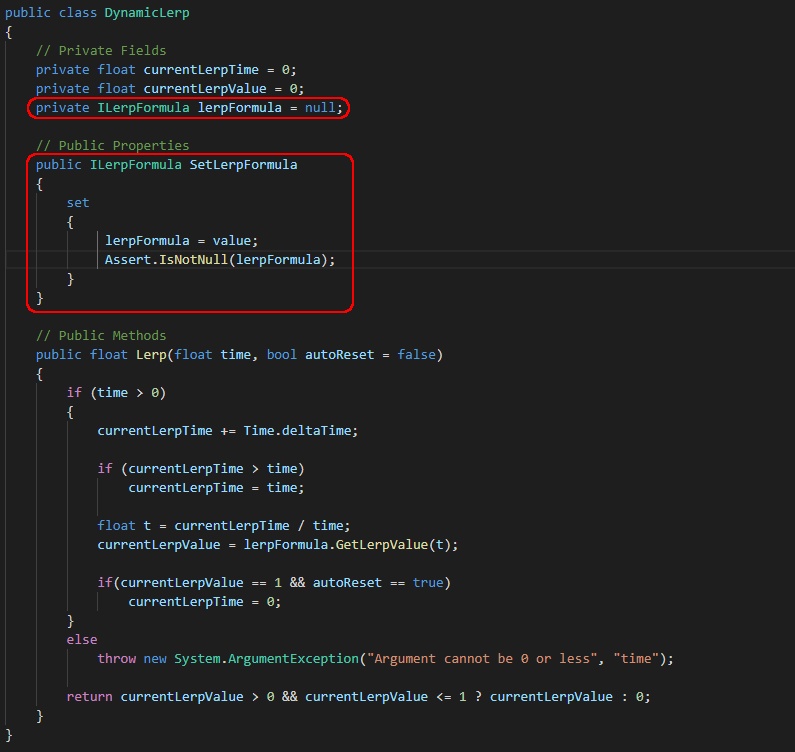Screen dimensions: 795x752
Task: Click the set accessor keyword
Action: (78, 203)
